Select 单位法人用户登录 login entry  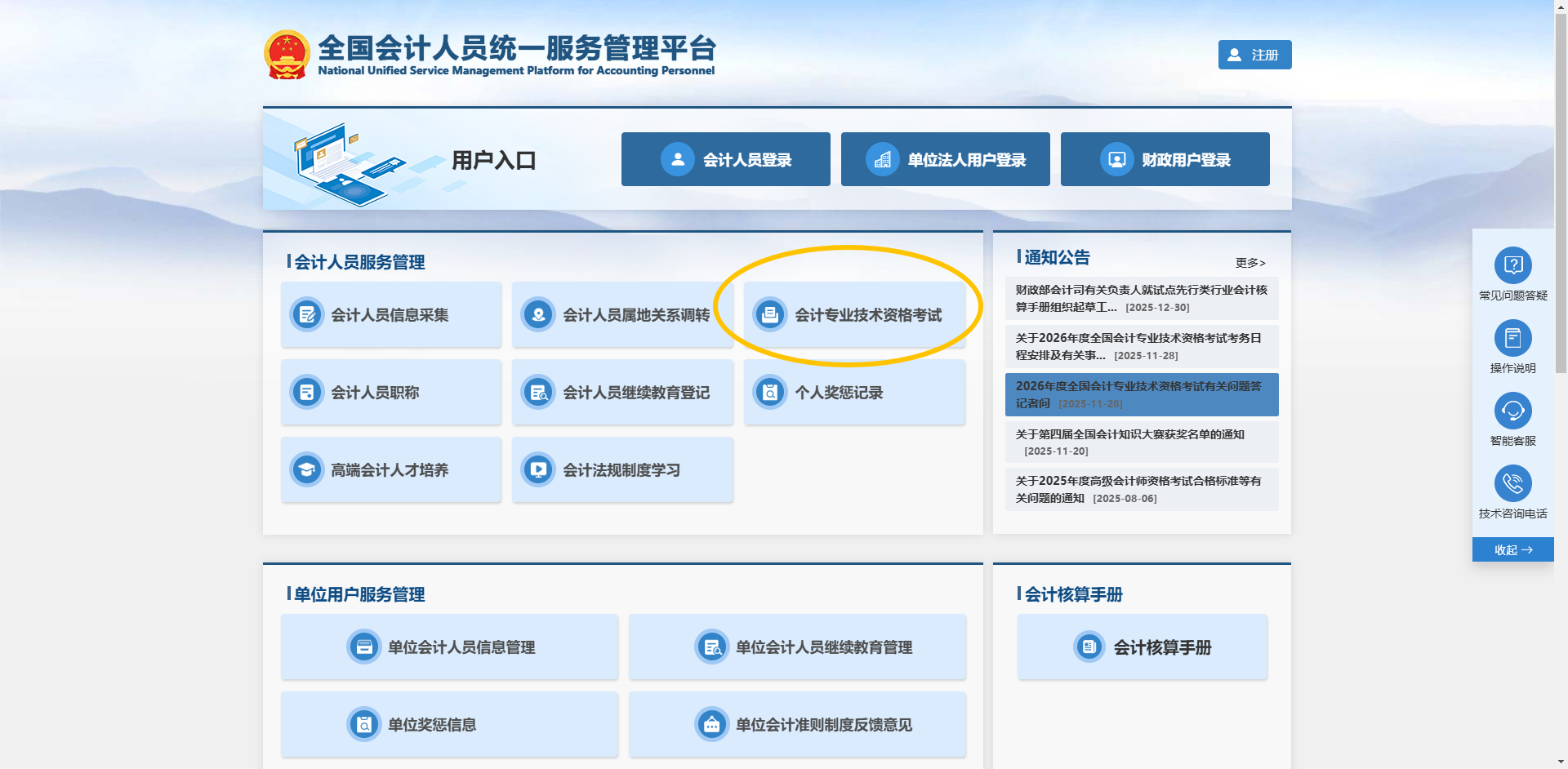[945, 159]
